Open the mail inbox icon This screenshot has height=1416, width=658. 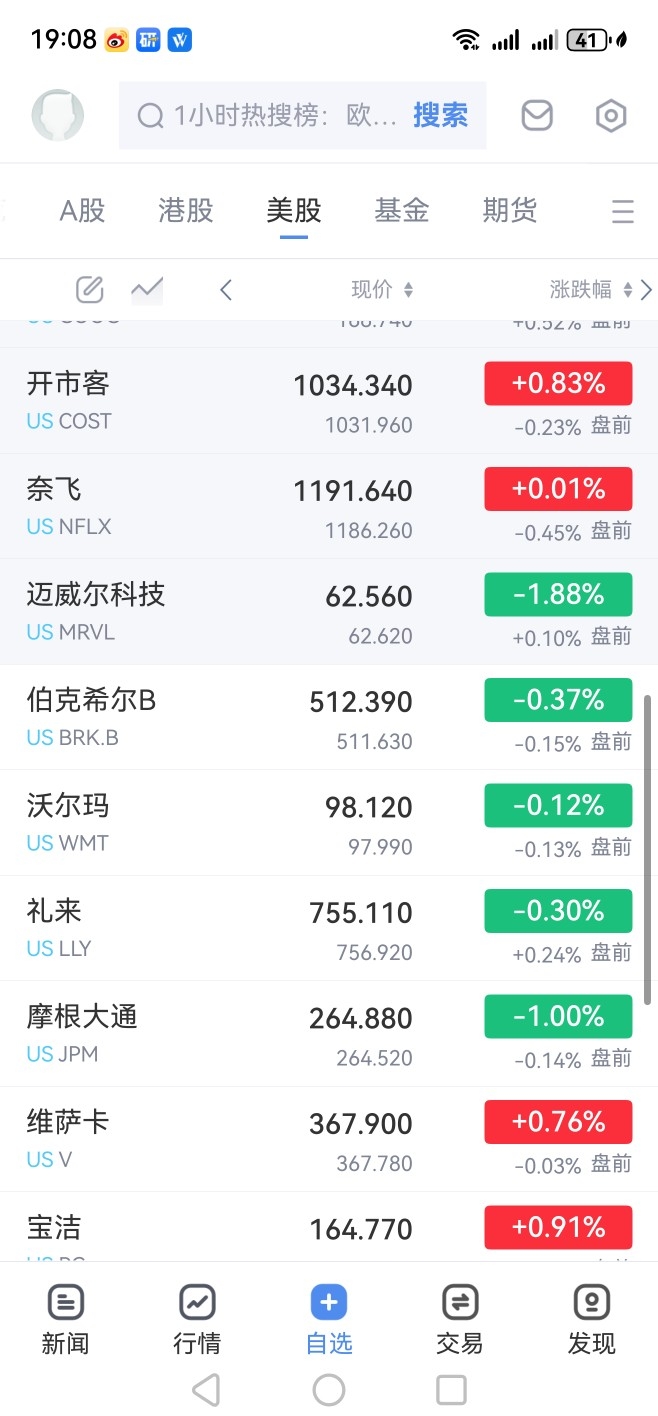537,116
